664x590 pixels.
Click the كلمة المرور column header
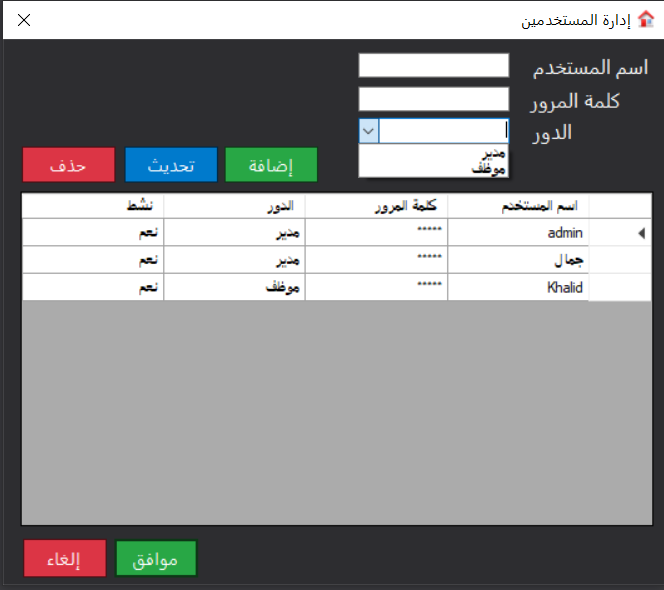click(376, 206)
